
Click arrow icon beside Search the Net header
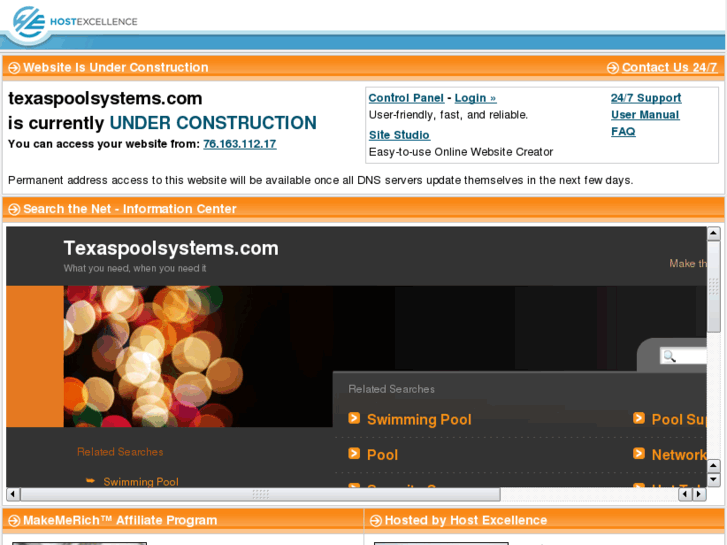tap(14, 209)
